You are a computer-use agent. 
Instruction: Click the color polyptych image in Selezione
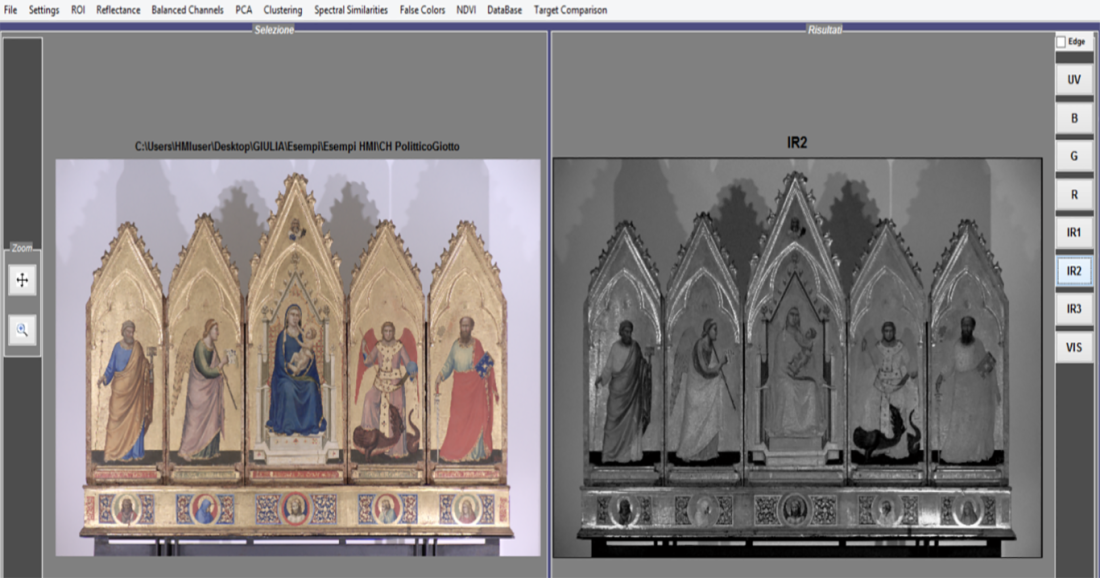298,358
